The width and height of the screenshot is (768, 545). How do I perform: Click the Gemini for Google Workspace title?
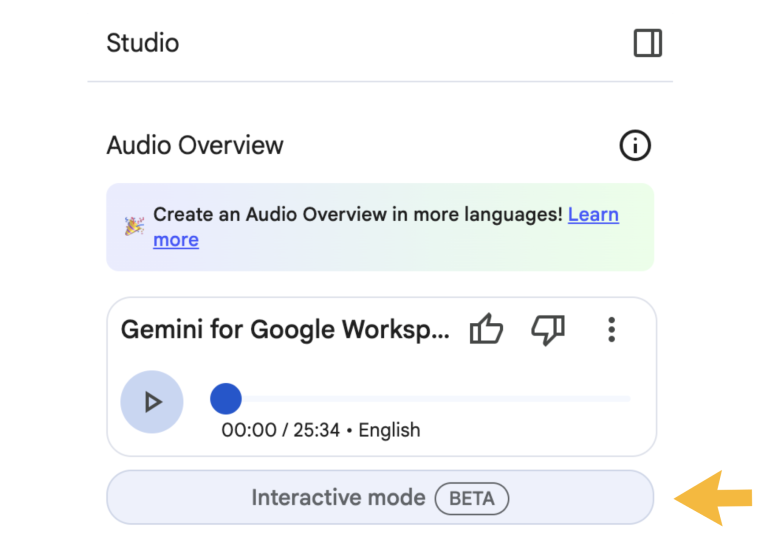tap(286, 329)
